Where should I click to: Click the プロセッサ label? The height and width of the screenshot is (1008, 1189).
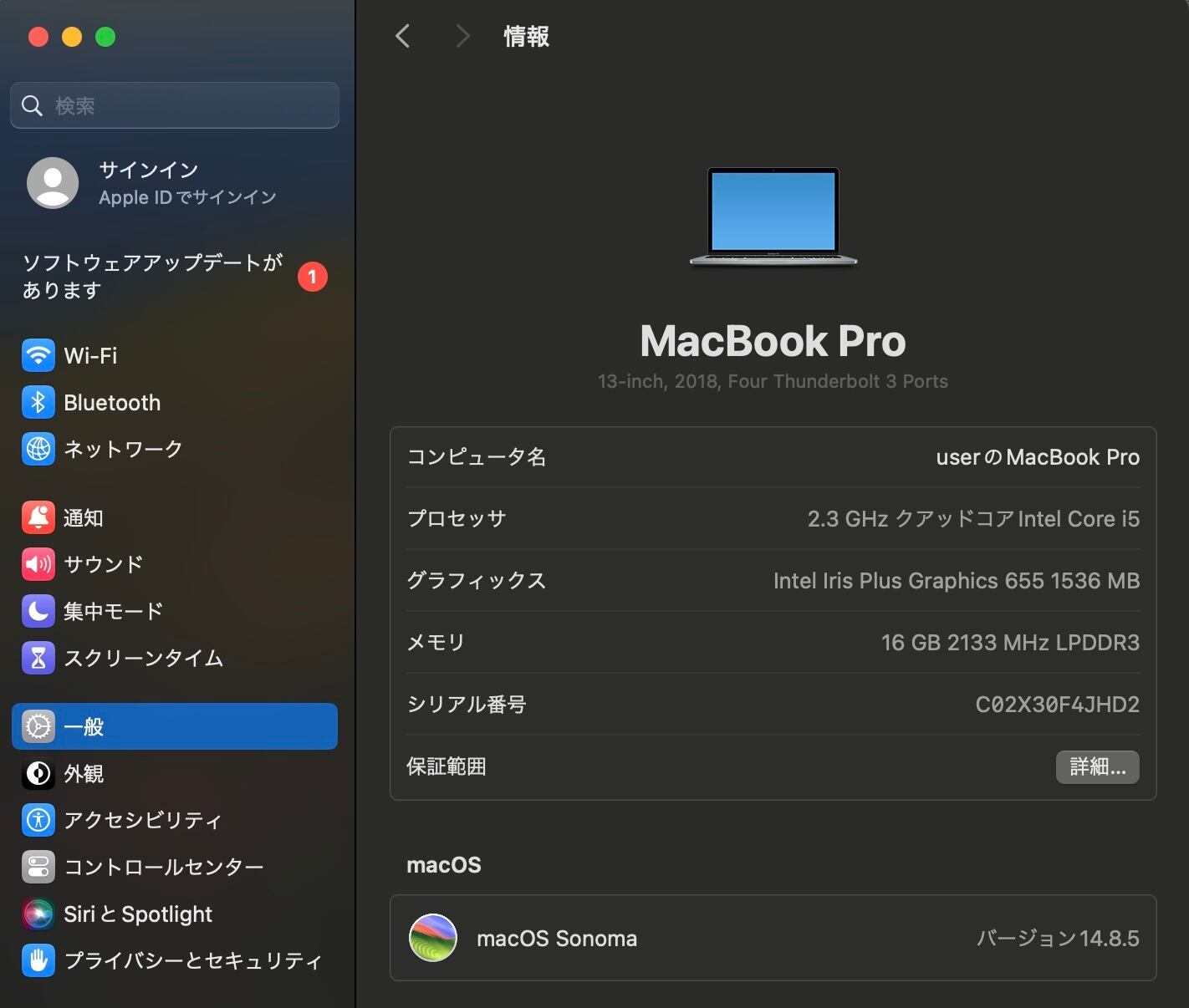tap(457, 519)
